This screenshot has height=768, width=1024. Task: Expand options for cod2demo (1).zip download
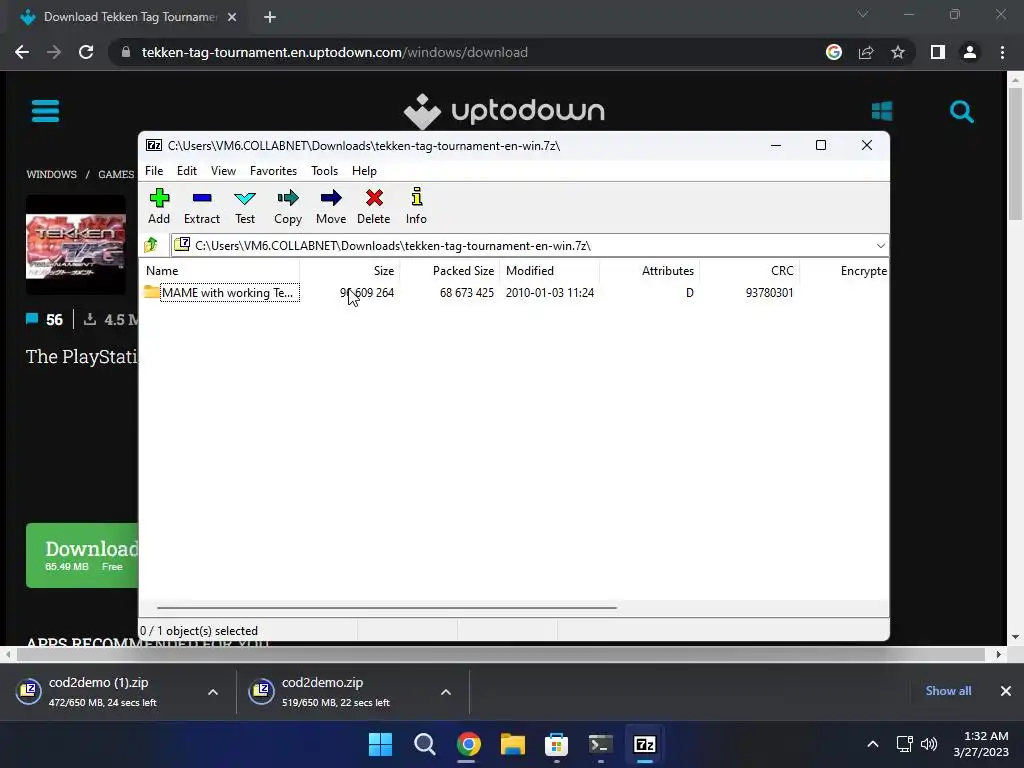click(213, 692)
